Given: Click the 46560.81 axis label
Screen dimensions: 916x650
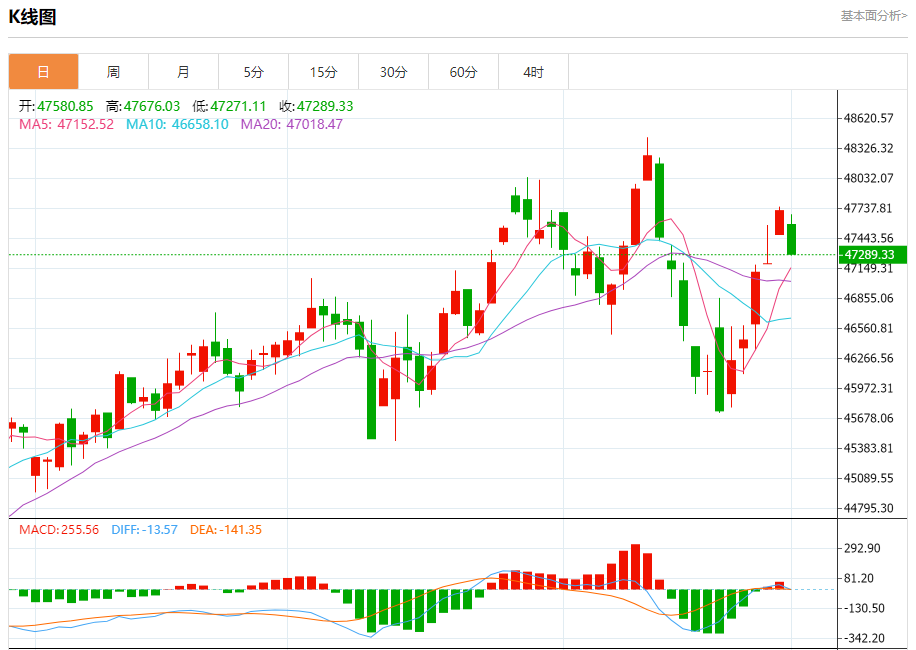Looking at the screenshot, I should [x=869, y=328].
